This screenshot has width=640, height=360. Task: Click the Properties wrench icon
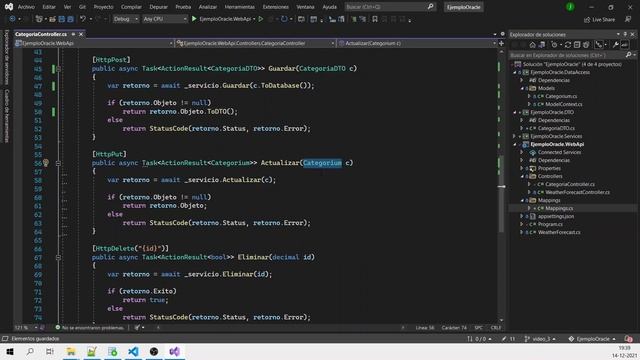point(616,45)
